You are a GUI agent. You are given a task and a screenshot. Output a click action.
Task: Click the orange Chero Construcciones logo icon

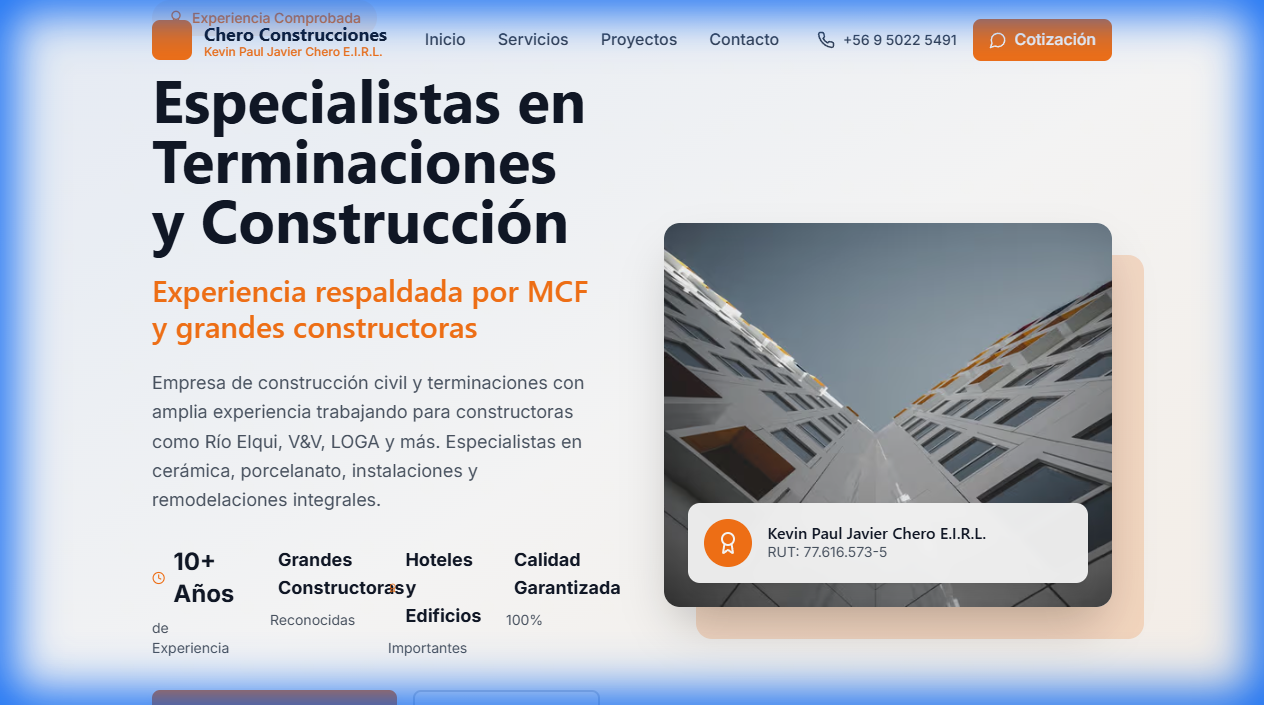pyautogui.click(x=172, y=40)
